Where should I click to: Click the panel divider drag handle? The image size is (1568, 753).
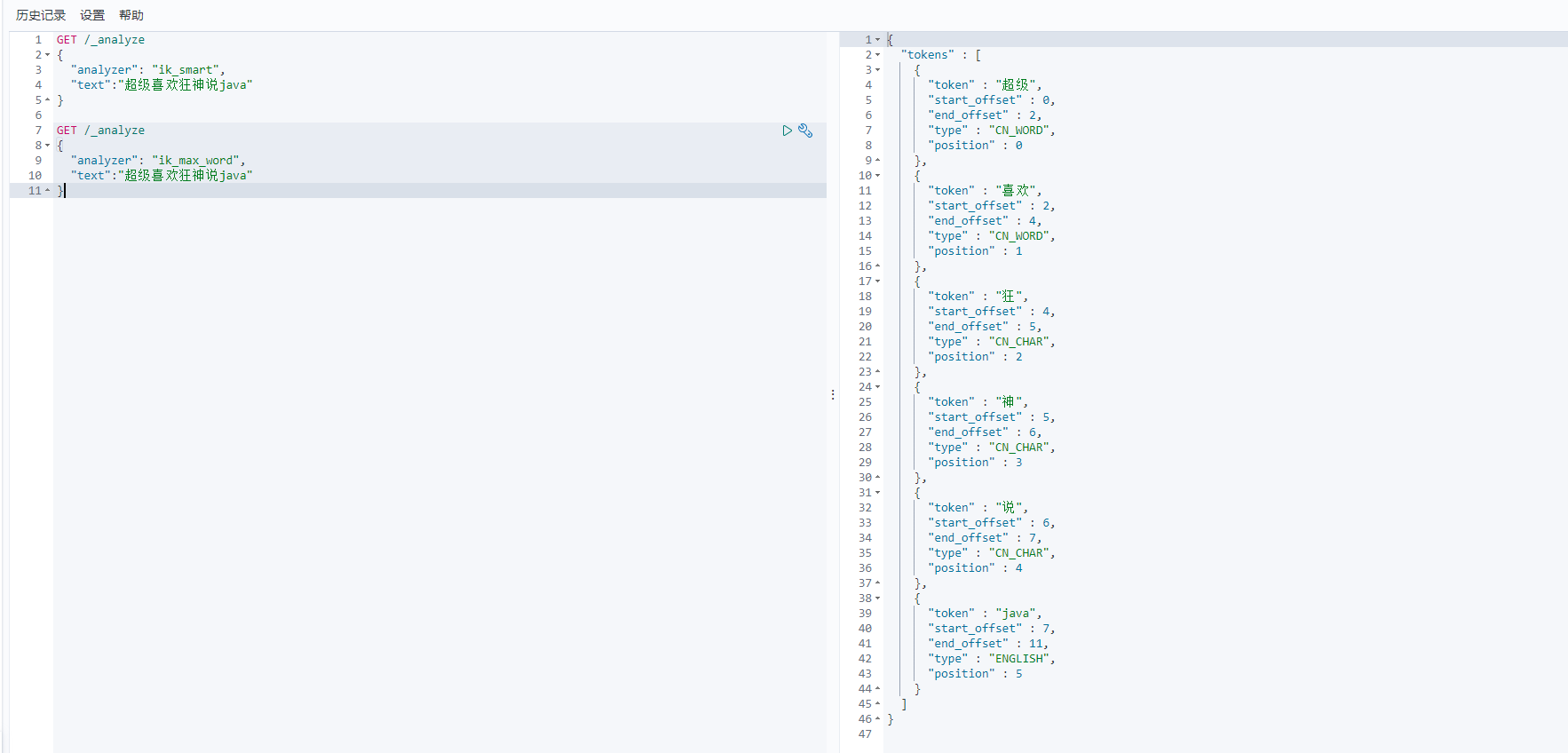click(x=833, y=394)
